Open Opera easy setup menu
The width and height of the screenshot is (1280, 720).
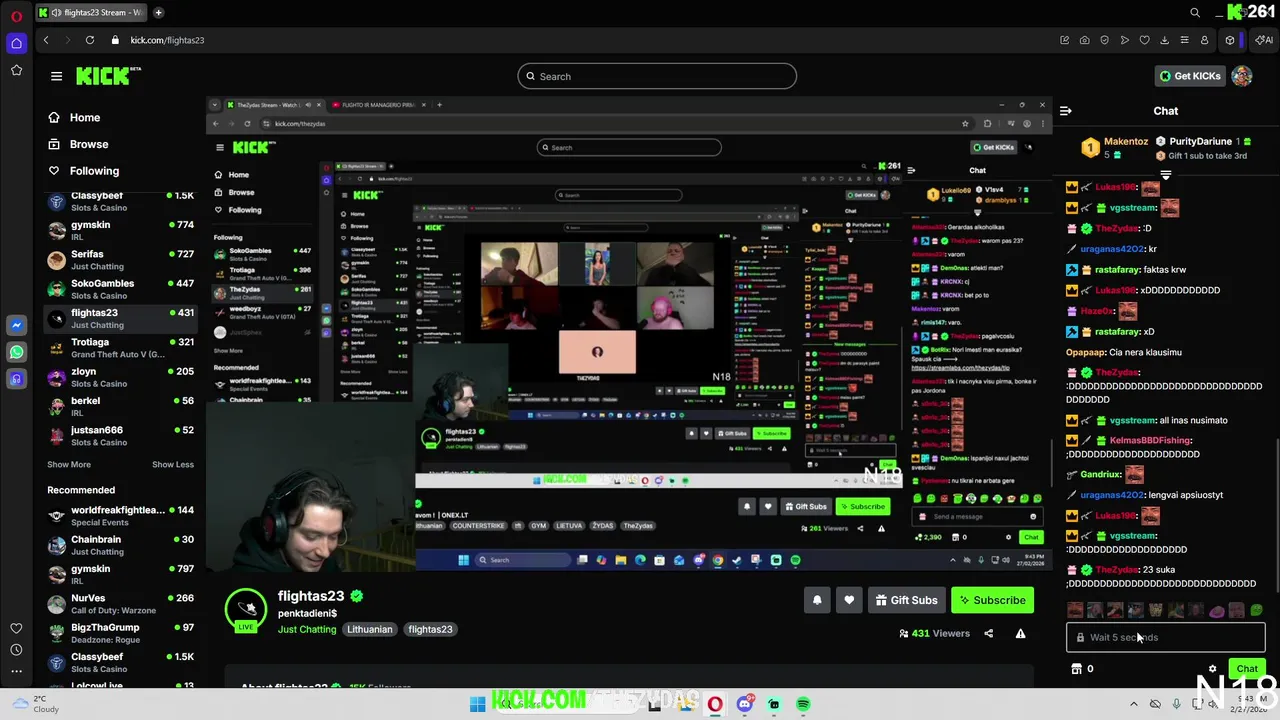[1184, 40]
